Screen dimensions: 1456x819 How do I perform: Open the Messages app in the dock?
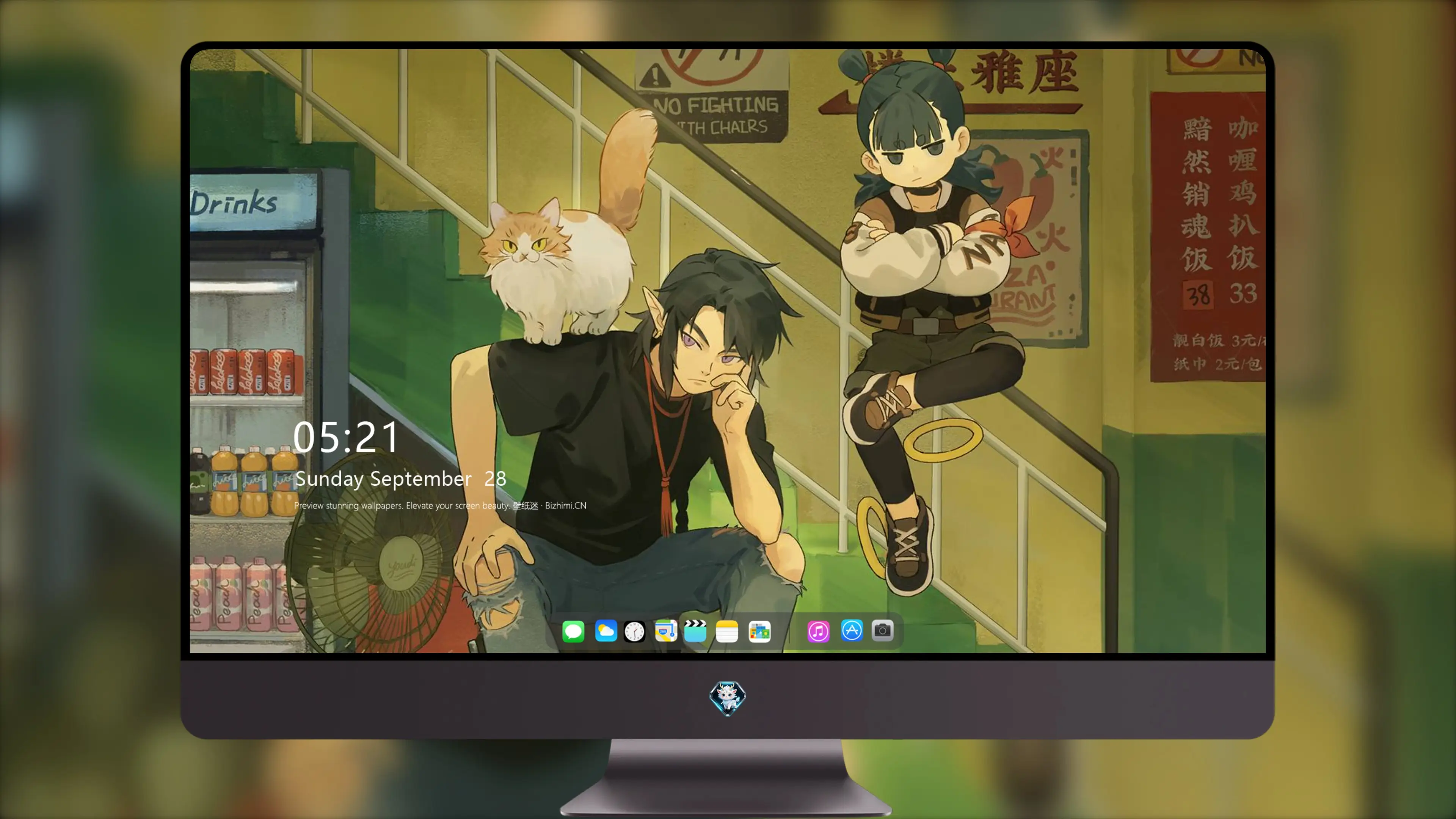click(573, 631)
